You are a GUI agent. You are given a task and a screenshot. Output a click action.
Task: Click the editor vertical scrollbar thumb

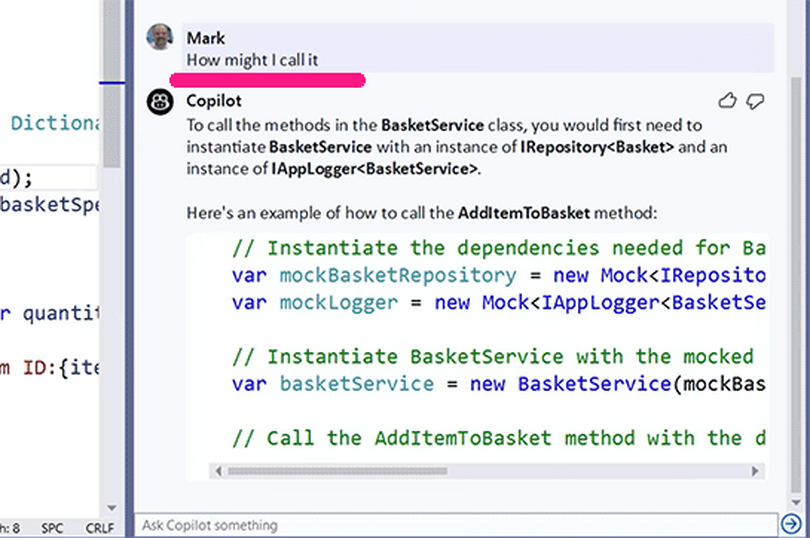(112, 83)
